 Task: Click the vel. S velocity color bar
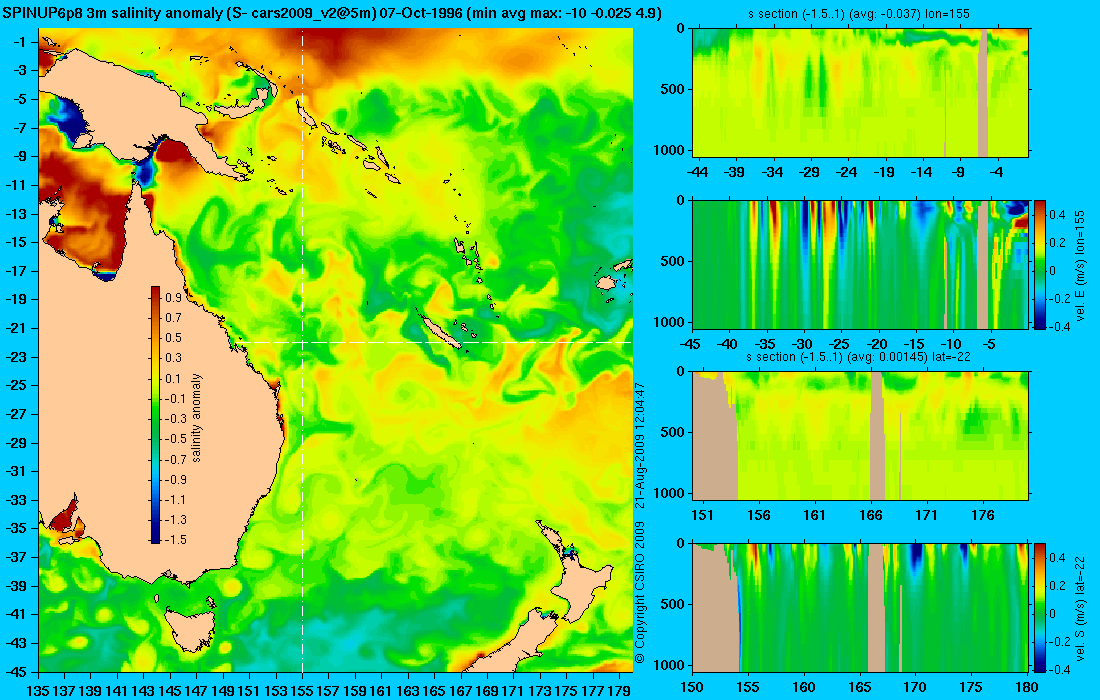coord(1039,607)
